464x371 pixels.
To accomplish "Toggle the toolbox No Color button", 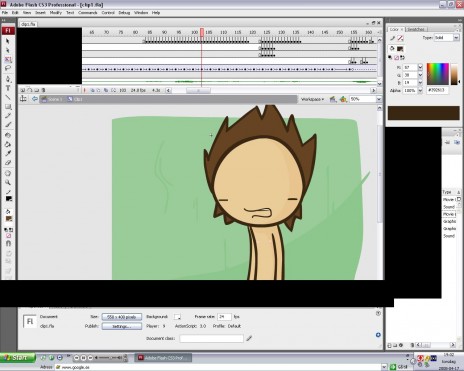I will click(8, 236).
